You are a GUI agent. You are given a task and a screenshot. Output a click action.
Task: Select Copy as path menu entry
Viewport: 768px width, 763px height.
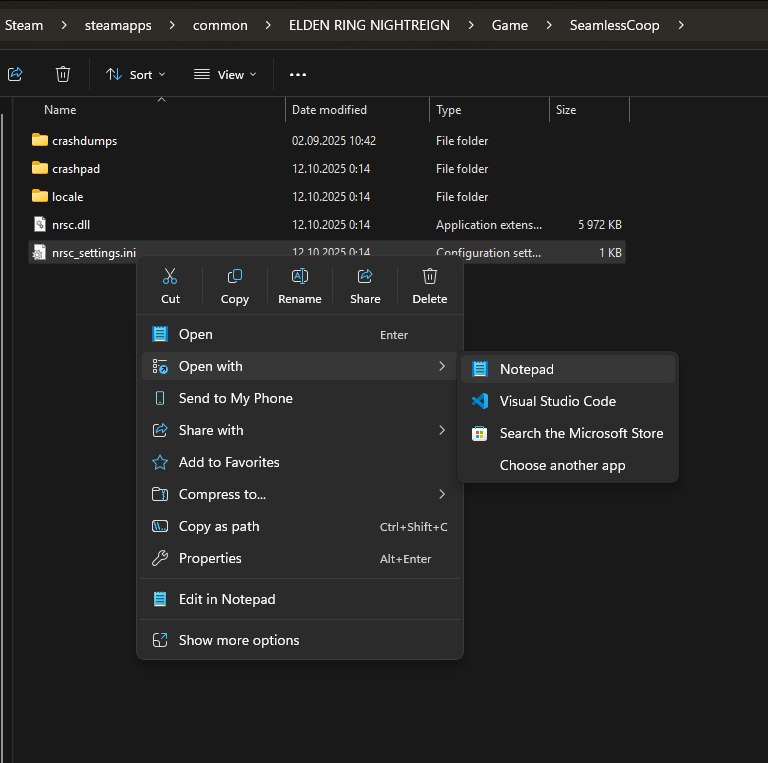[219, 526]
